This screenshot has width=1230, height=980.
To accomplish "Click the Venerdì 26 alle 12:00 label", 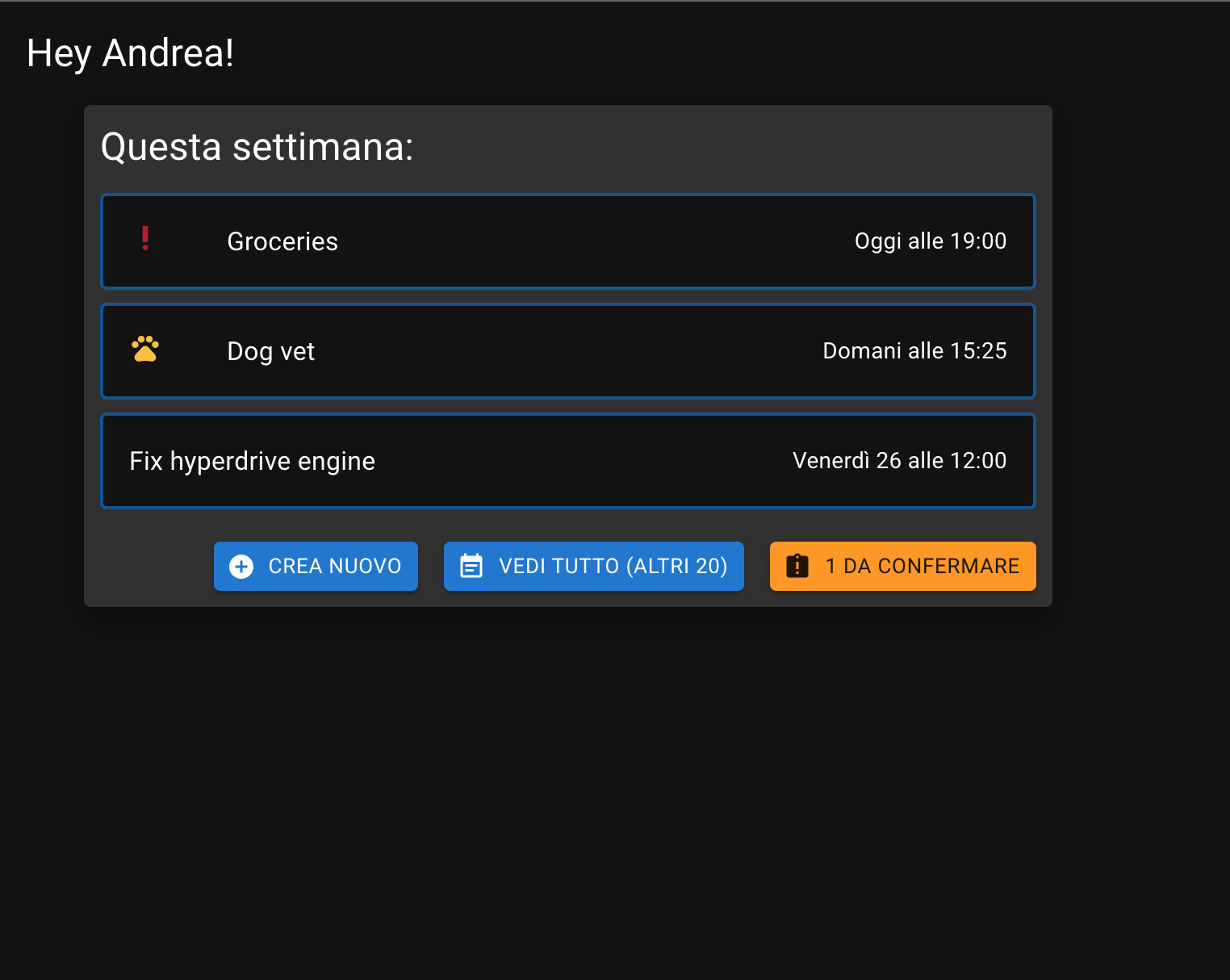I will click(x=899, y=460).
